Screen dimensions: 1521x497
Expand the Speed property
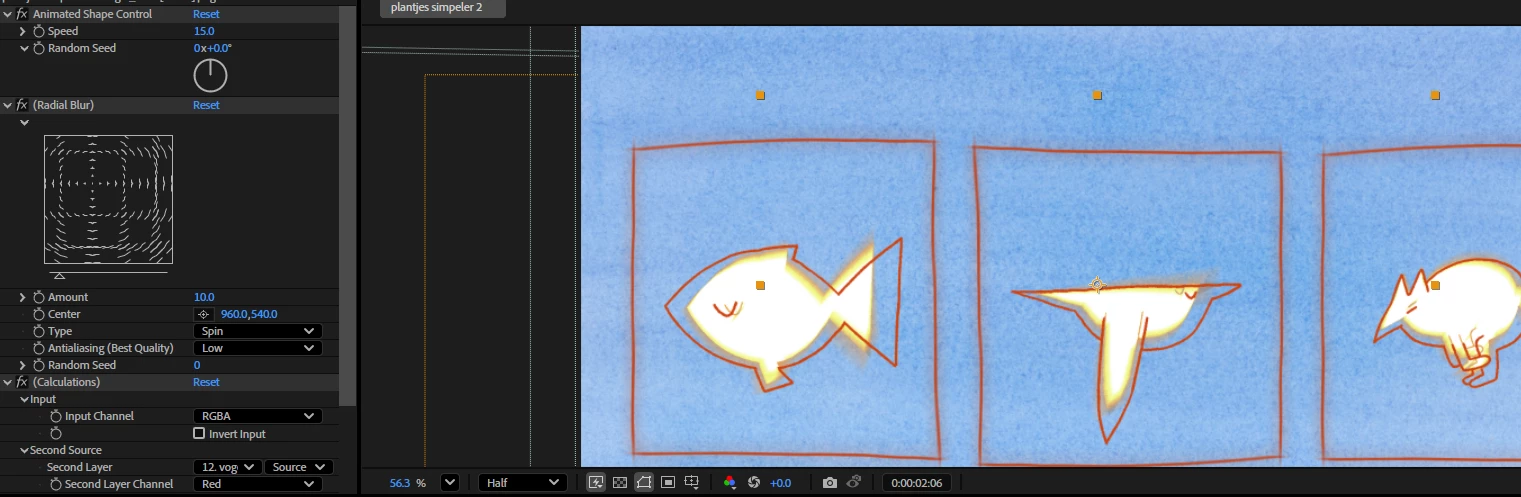23,31
